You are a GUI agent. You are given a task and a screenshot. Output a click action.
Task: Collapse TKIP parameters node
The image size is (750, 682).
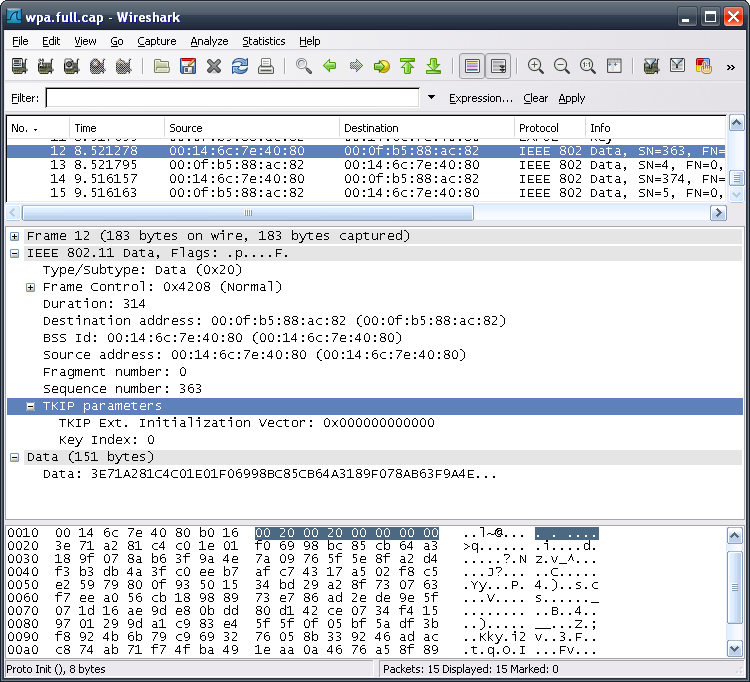(30, 407)
